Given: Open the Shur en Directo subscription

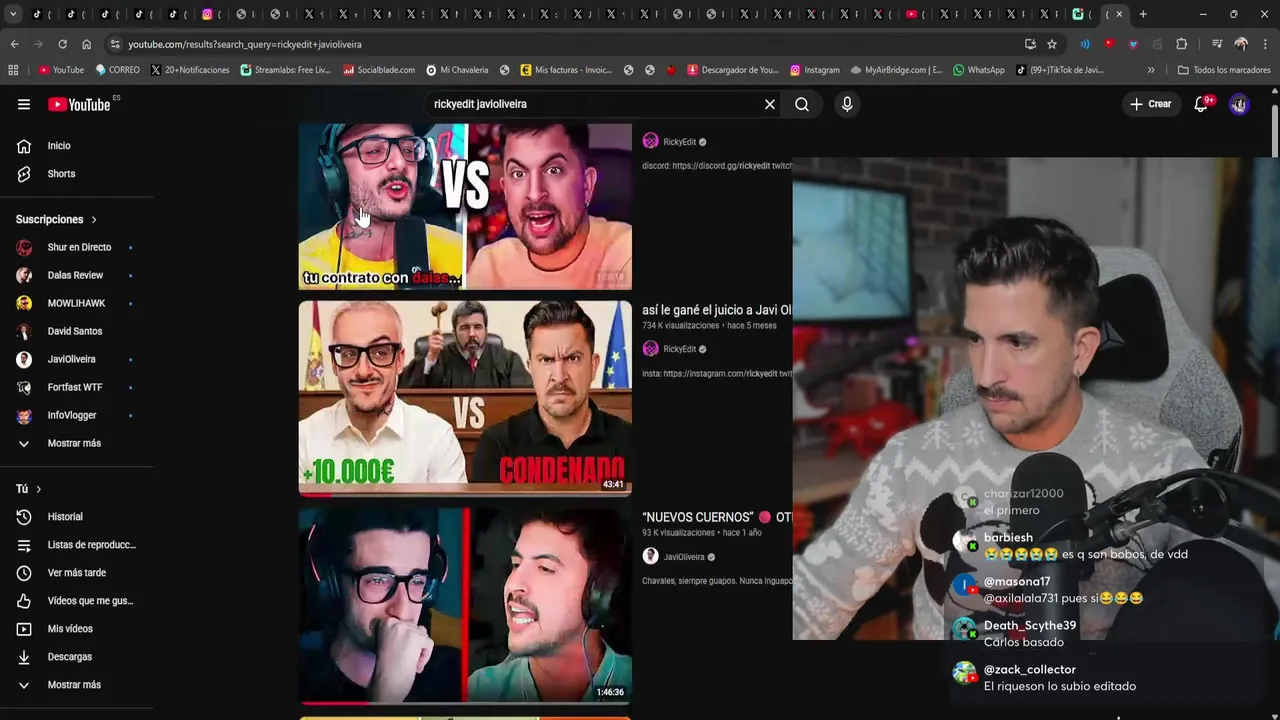Looking at the screenshot, I should click(x=77, y=247).
